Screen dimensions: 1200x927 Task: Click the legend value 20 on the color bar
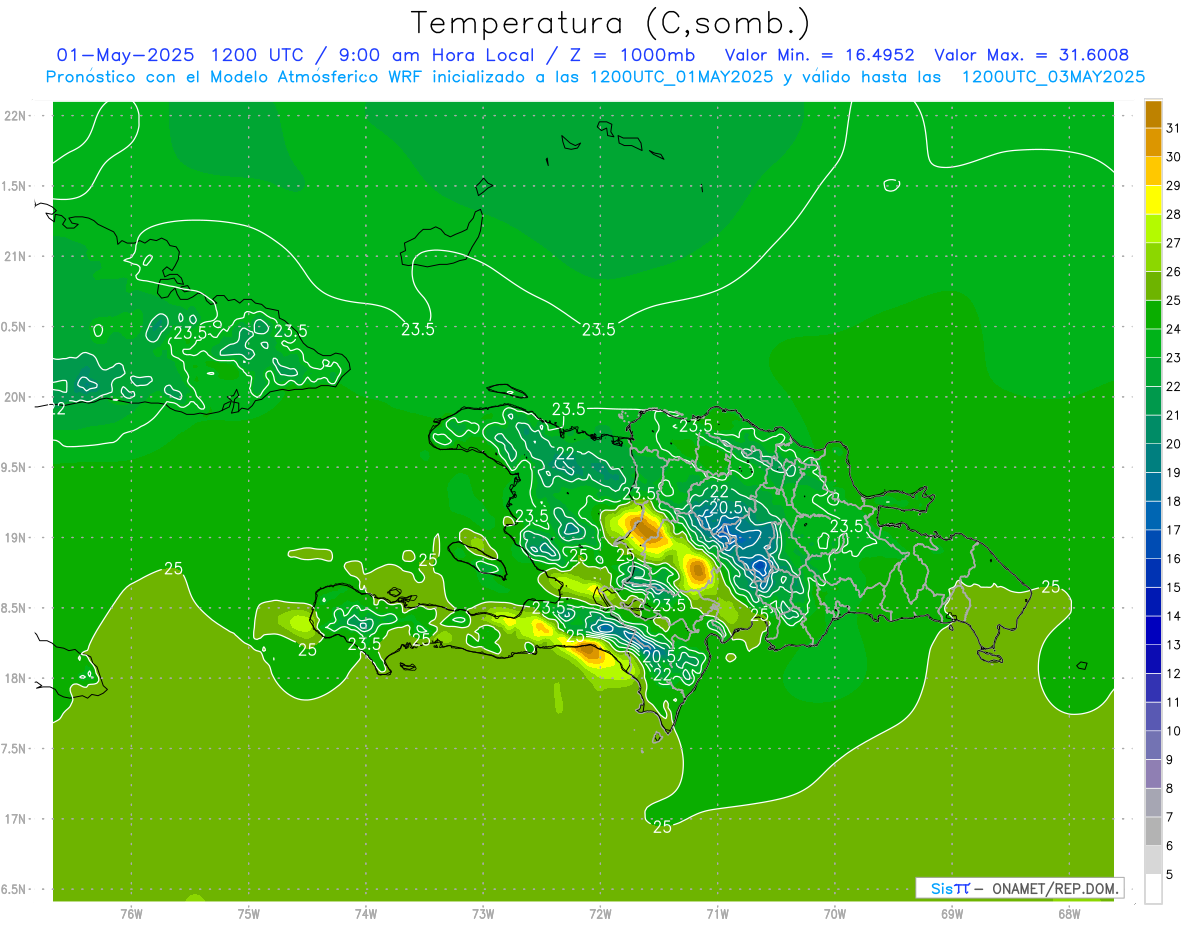(x=1174, y=444)
